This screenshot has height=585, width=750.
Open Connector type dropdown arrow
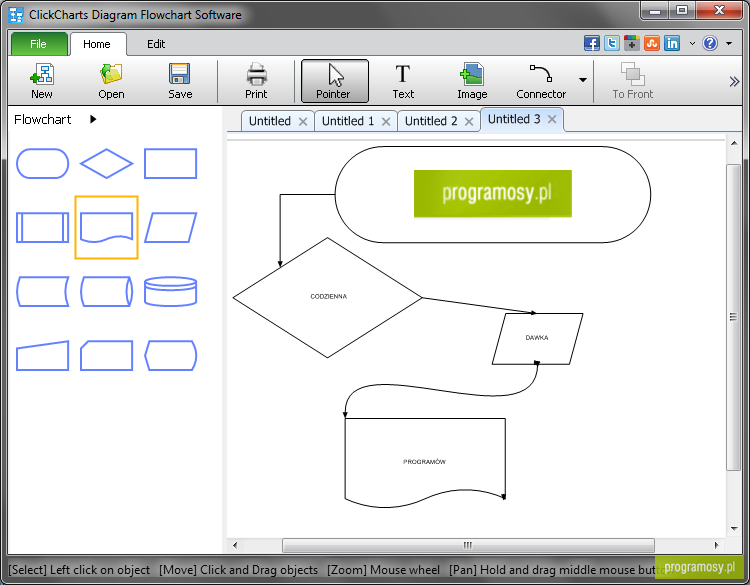pyautogui.click(x=583, y=80)
